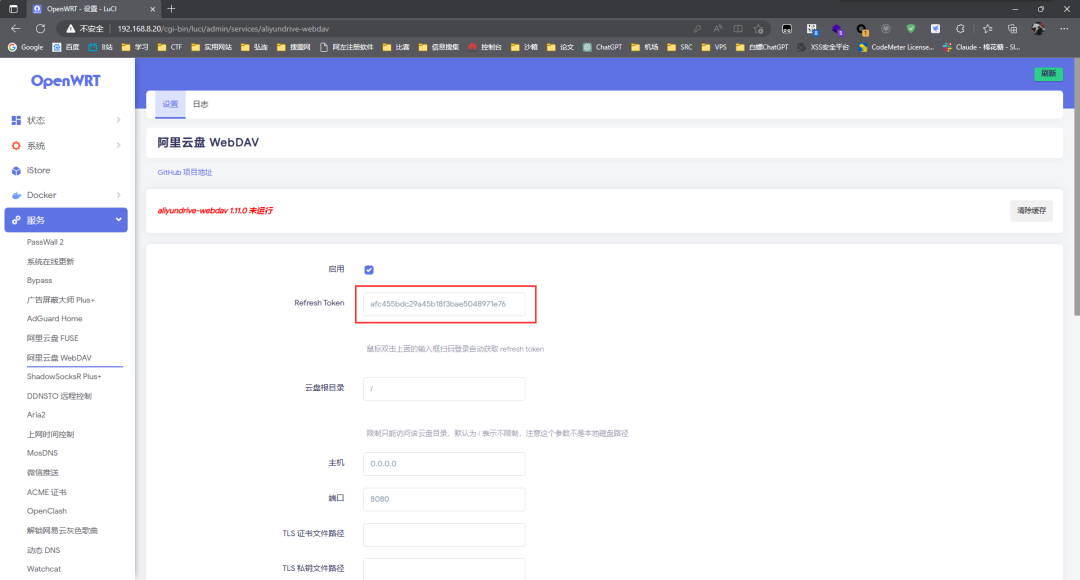The width and height of the screenshot is (1080, 580).
Task: Go back with the browser back arrow
Action: click(x=15, y=29)
